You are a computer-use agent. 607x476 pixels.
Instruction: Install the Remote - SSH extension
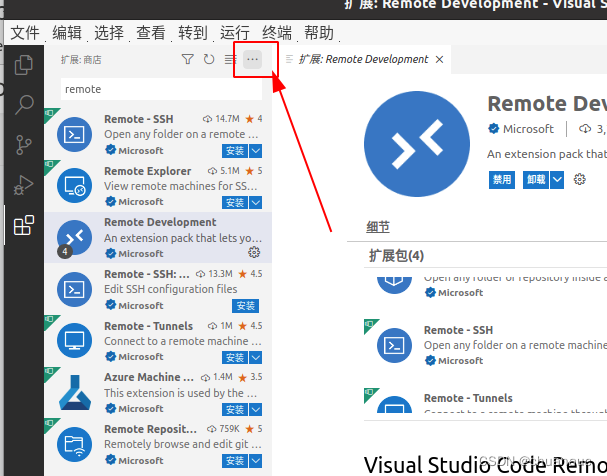coord(235,151)
